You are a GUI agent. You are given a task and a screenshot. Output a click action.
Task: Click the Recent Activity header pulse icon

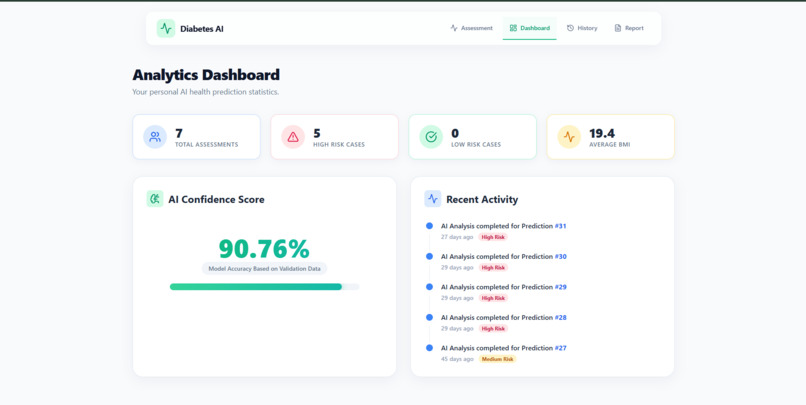[x=433, y=199]
